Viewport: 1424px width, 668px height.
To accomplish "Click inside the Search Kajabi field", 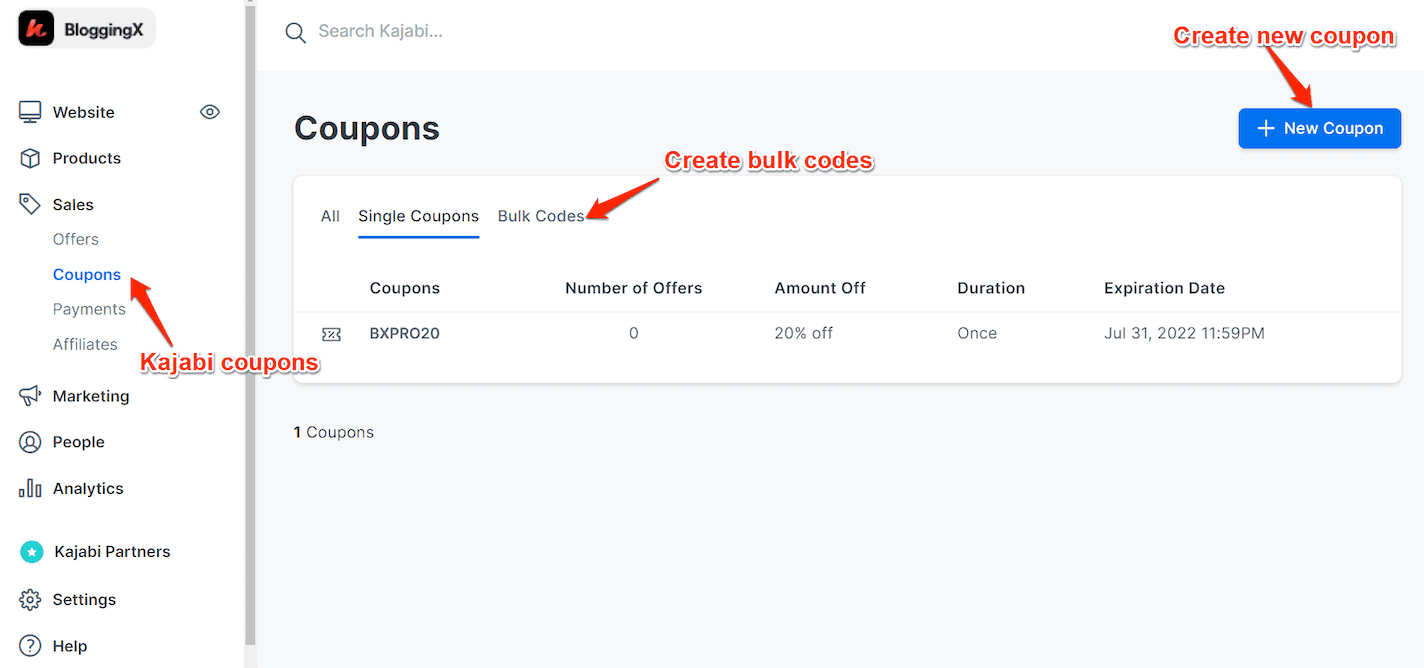I will click(400, 31).
